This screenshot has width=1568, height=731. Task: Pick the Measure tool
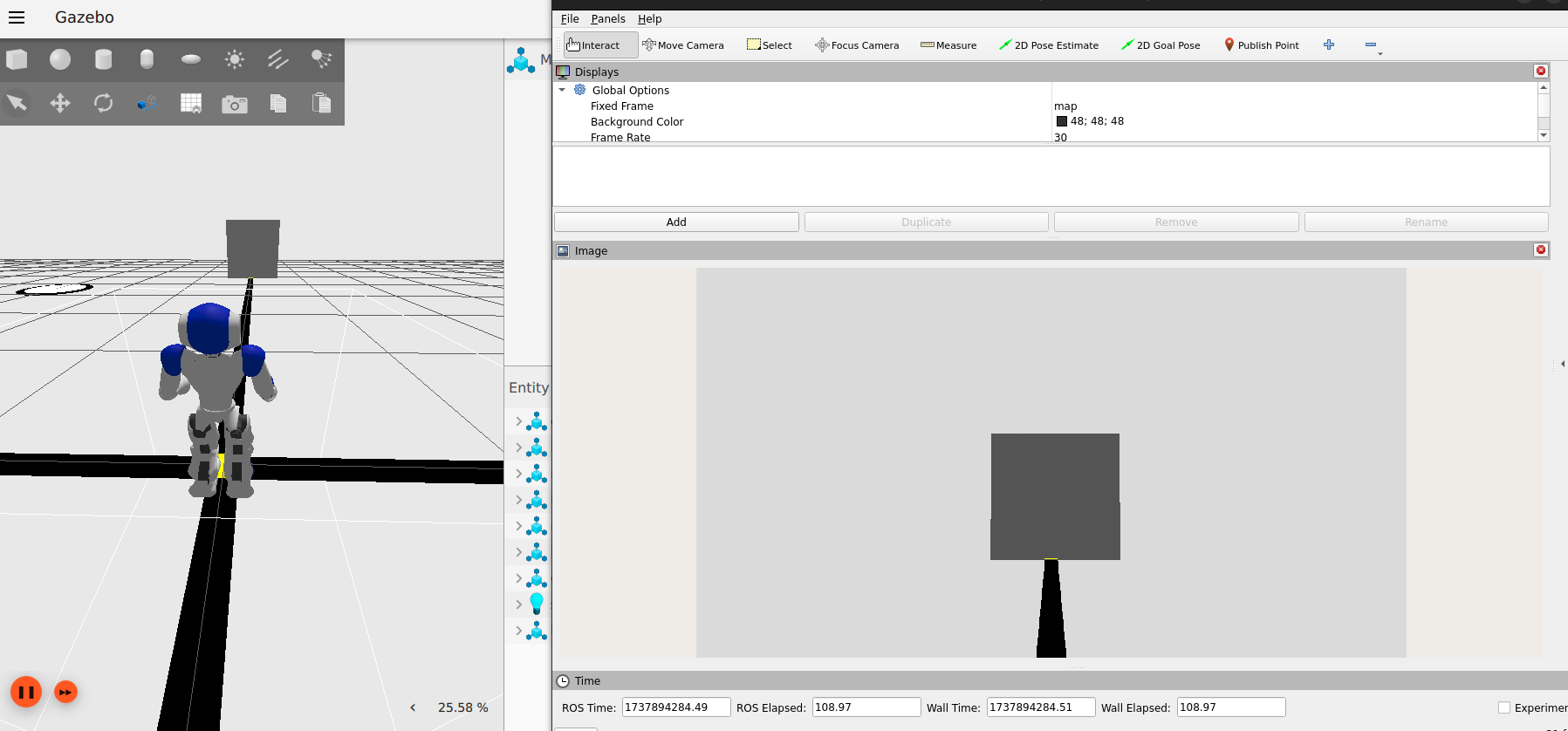[948, 45]
